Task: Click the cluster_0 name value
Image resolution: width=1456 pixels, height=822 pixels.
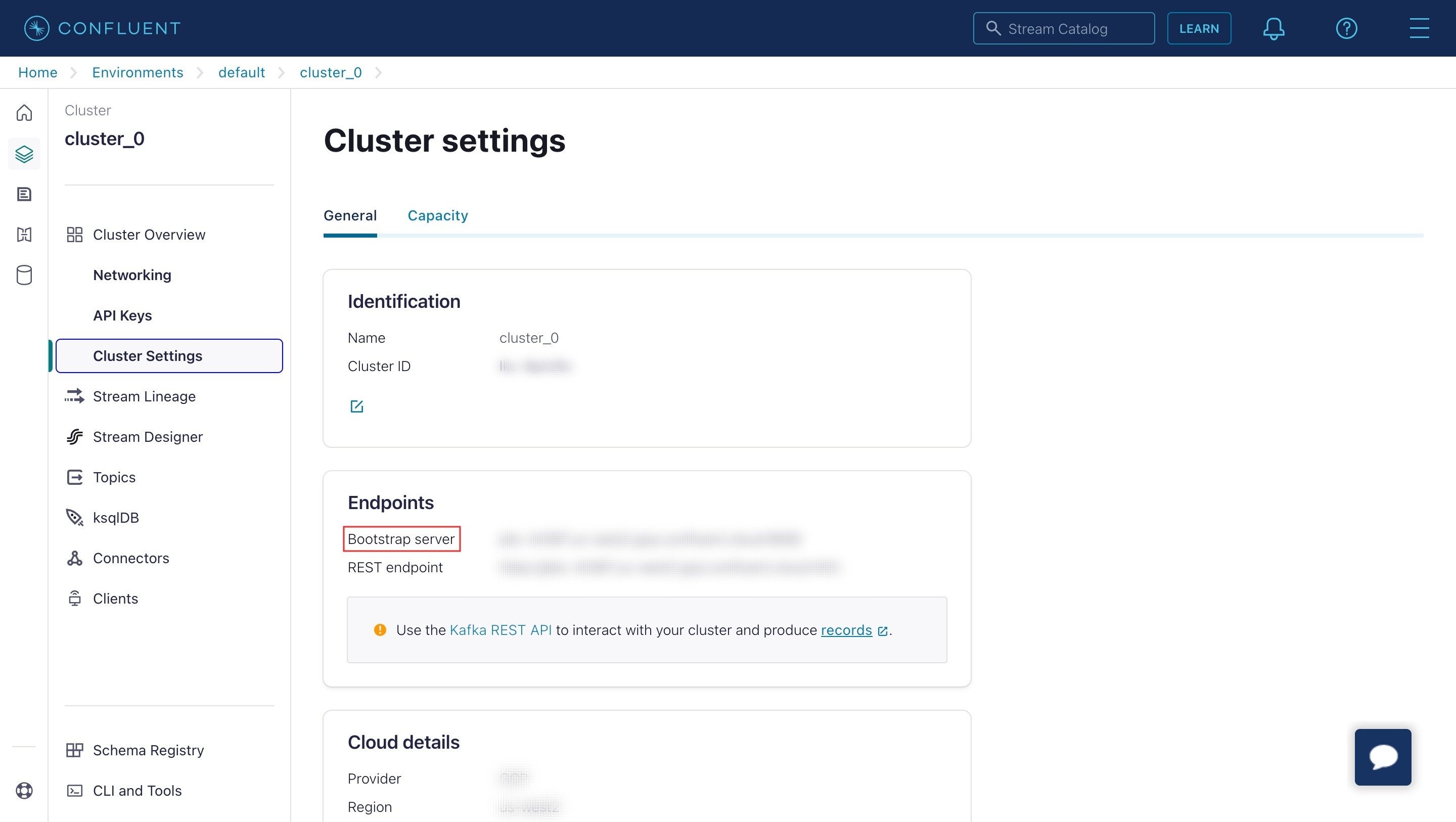Action: 529,338
